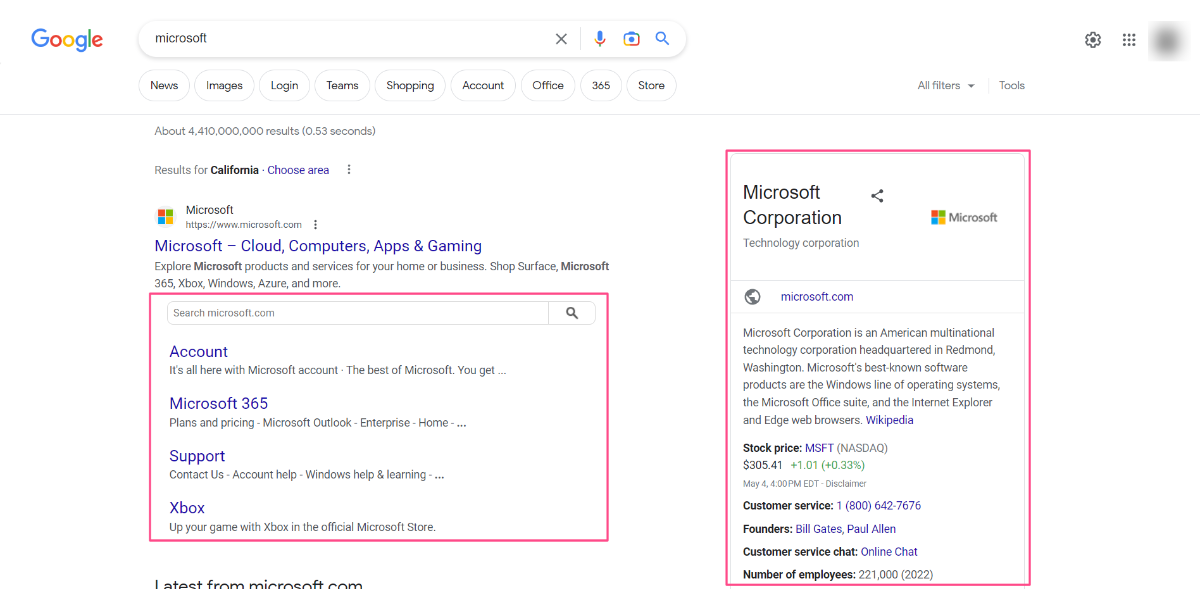This screenshot has height=589, width=1200.
Task: Open Google Lens camera search
Action: (631, 39)
